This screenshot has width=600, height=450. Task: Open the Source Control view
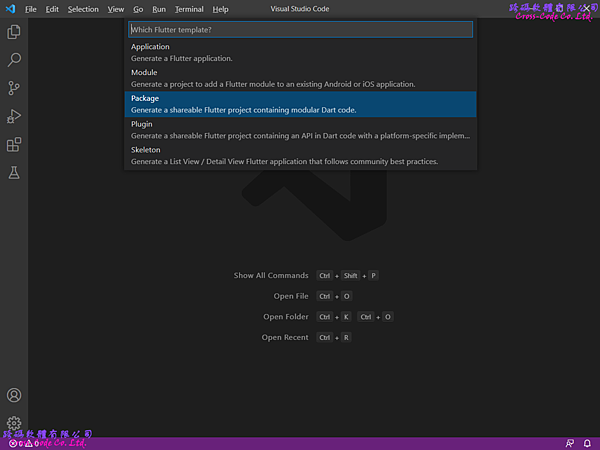click(x=14, y=88)
